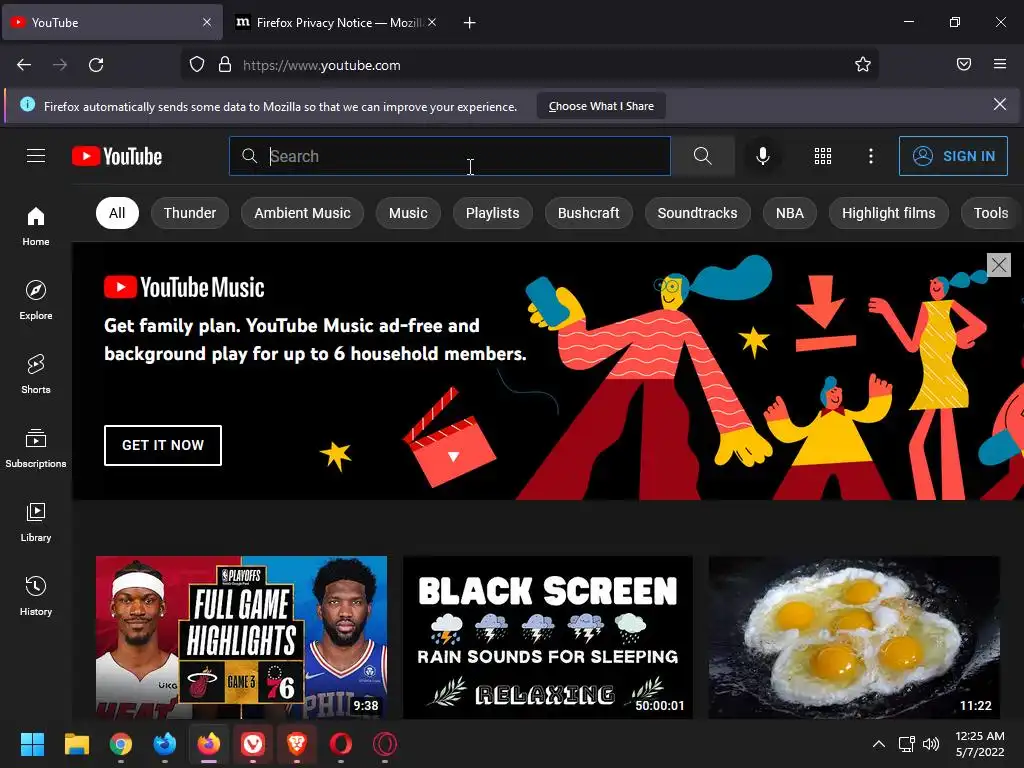View site security via the padlock icon
Screen dimensions: 1024x768
point(225,65)
